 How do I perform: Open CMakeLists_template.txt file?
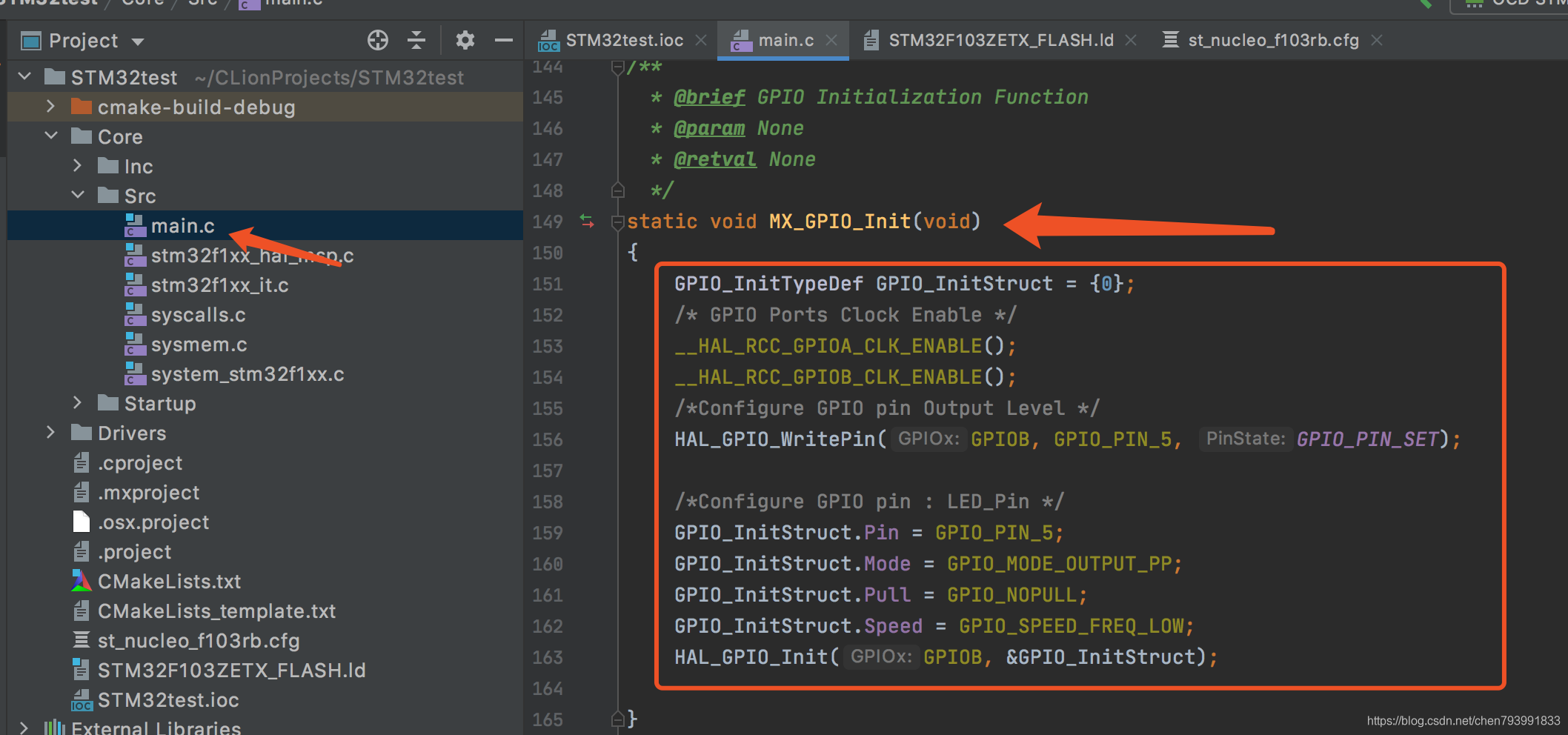point(216,611)
